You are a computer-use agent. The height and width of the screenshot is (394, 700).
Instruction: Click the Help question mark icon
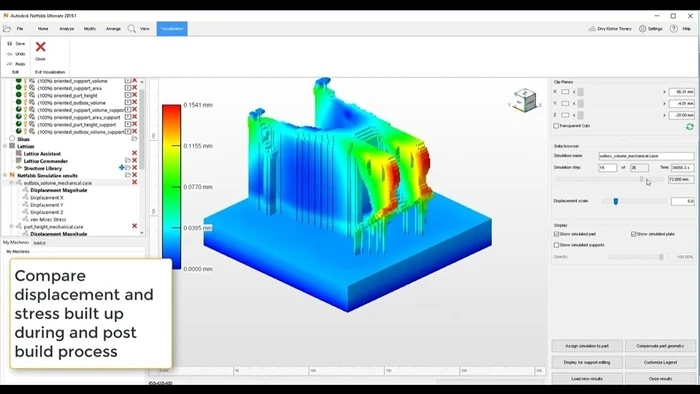(674, 29)
